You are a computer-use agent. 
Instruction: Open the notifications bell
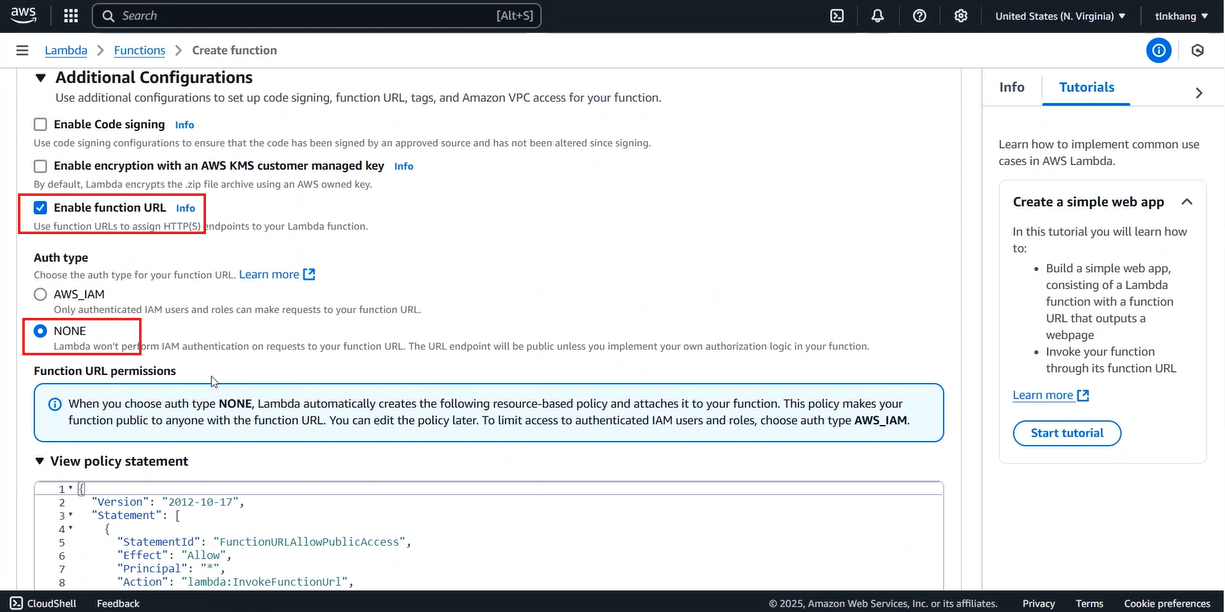tap(878, 16)
